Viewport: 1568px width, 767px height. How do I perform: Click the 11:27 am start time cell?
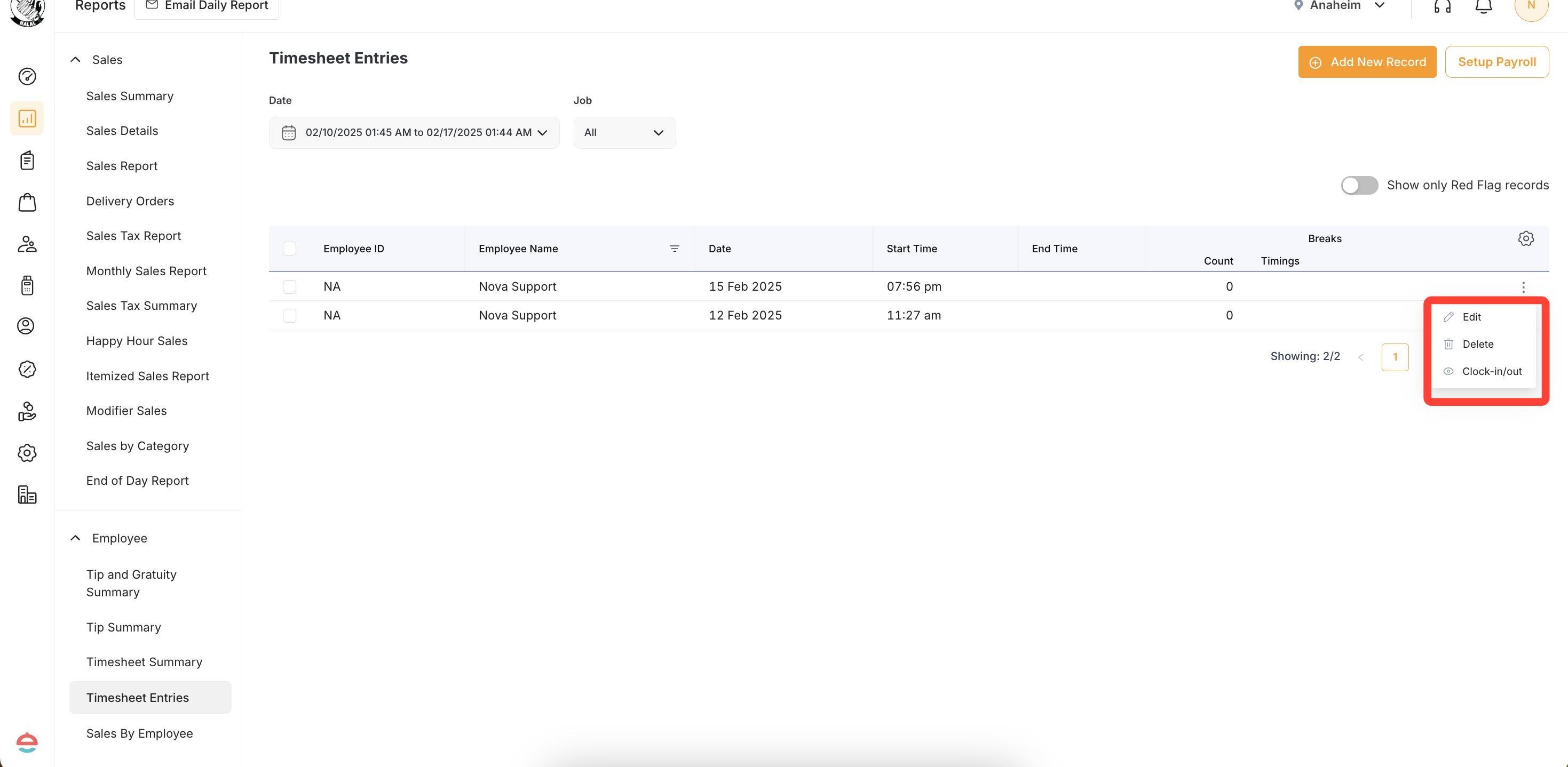(914, 316)
